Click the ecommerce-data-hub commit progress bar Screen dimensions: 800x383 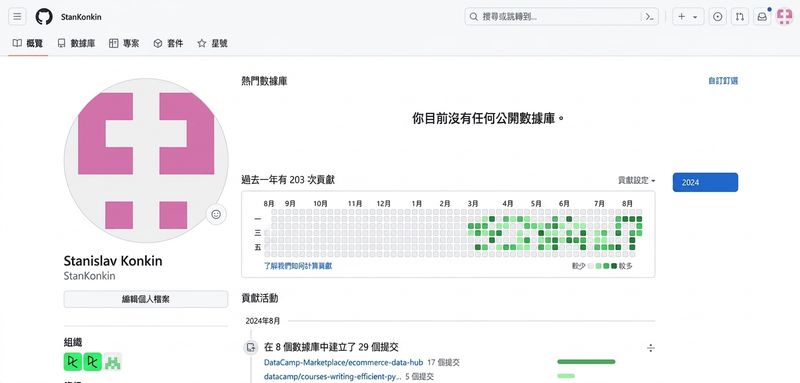click(586, 362)
